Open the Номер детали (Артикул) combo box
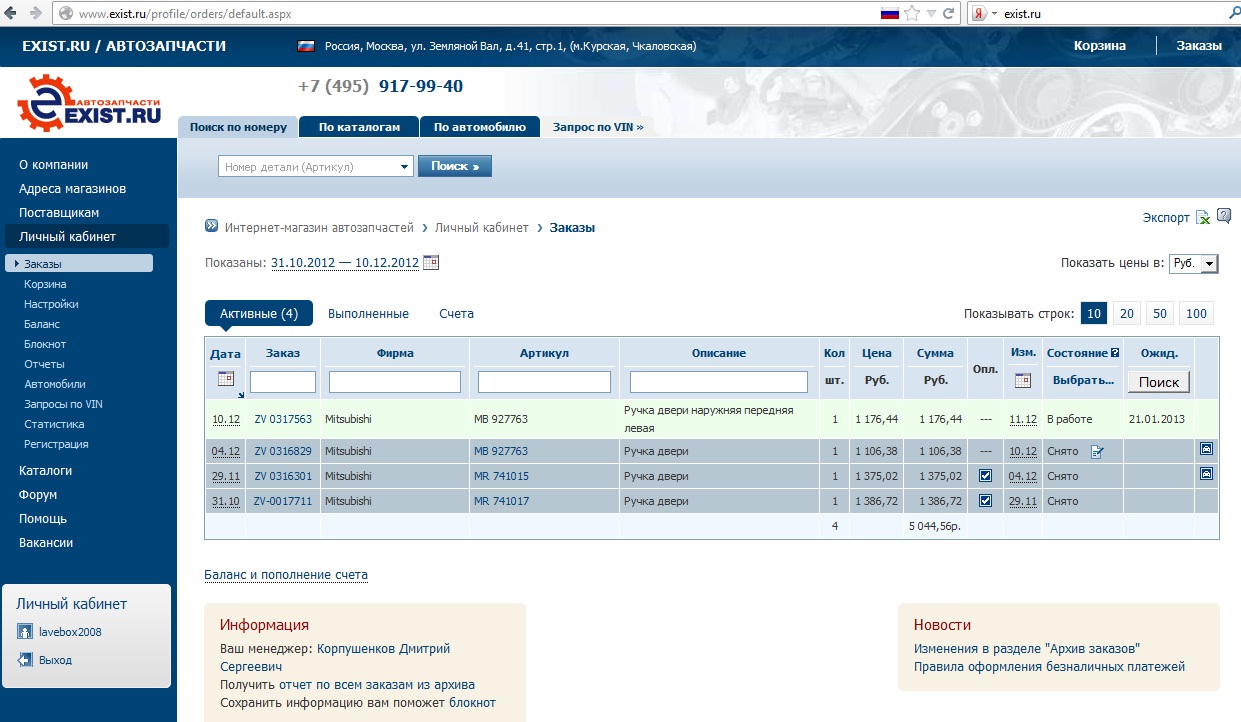This screenshot has height=722, width=1241. (x=316, y=167)
